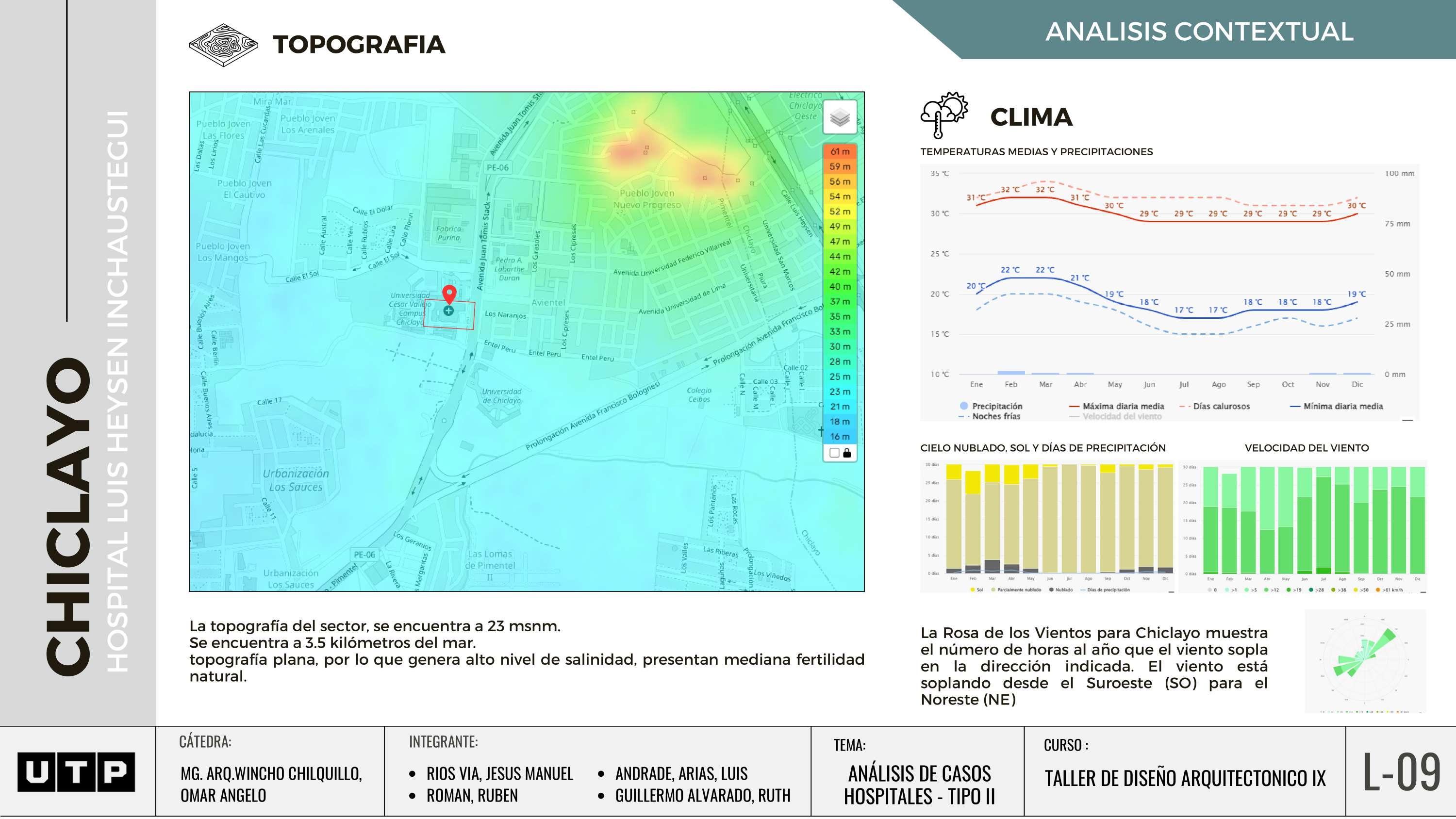Click the topography contour icon beside TOPOGRAFIA
1456x819 pixels.
[x=223, y=45]
